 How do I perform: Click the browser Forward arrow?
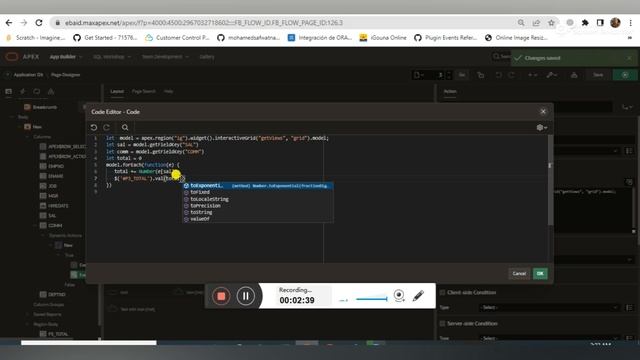tap(24, 23)
